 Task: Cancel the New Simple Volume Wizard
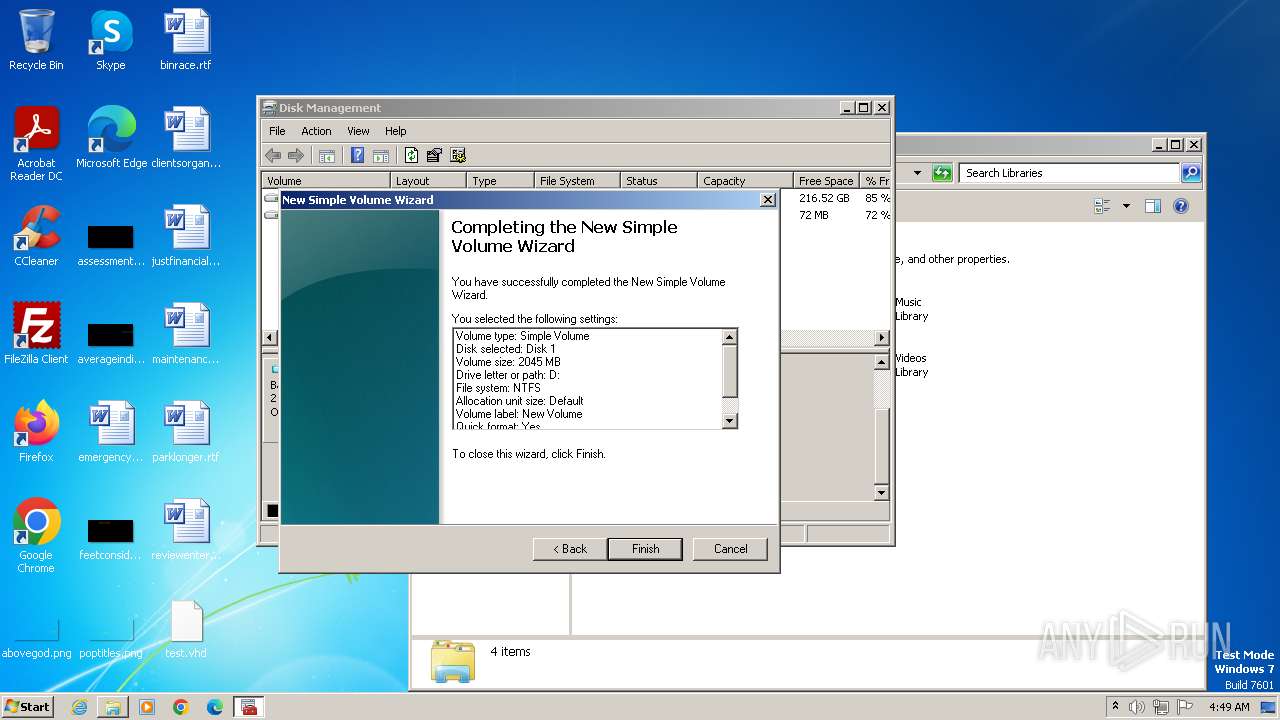tap(730, 549)
